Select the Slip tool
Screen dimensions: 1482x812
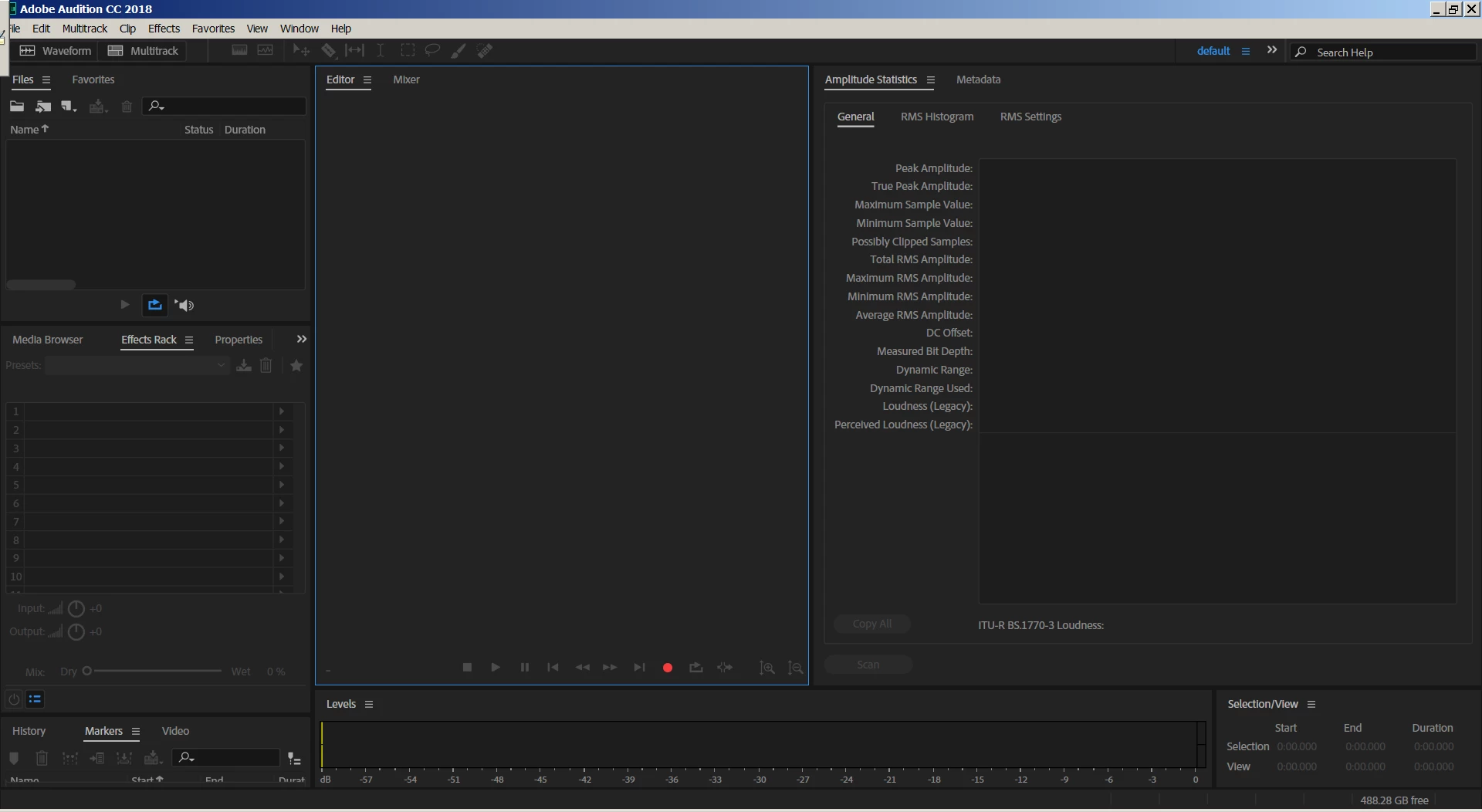354,51
